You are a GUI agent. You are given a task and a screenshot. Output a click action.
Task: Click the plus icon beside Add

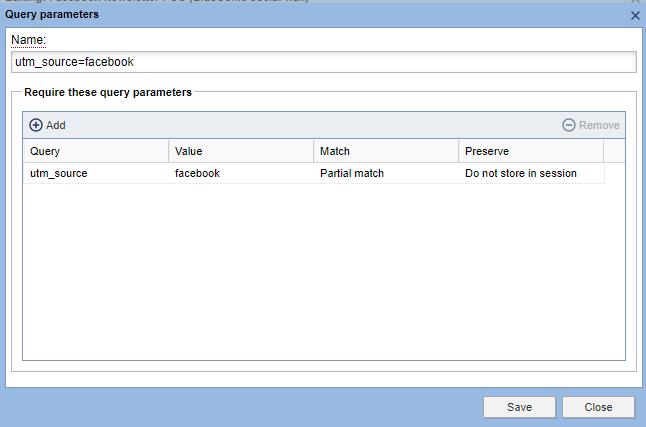click(x=36, y=125)
